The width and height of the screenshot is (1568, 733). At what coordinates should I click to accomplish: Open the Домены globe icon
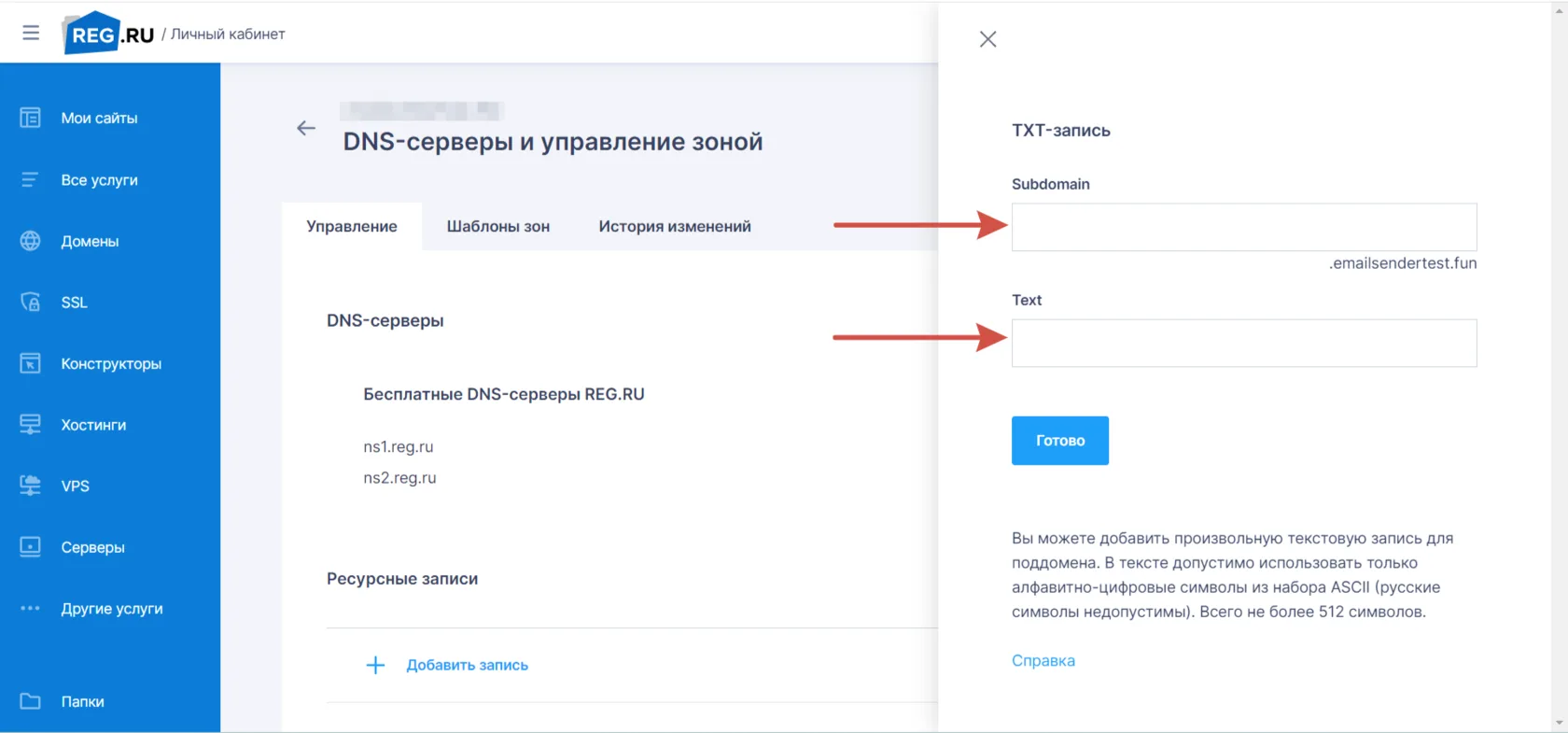coord(30,241)
